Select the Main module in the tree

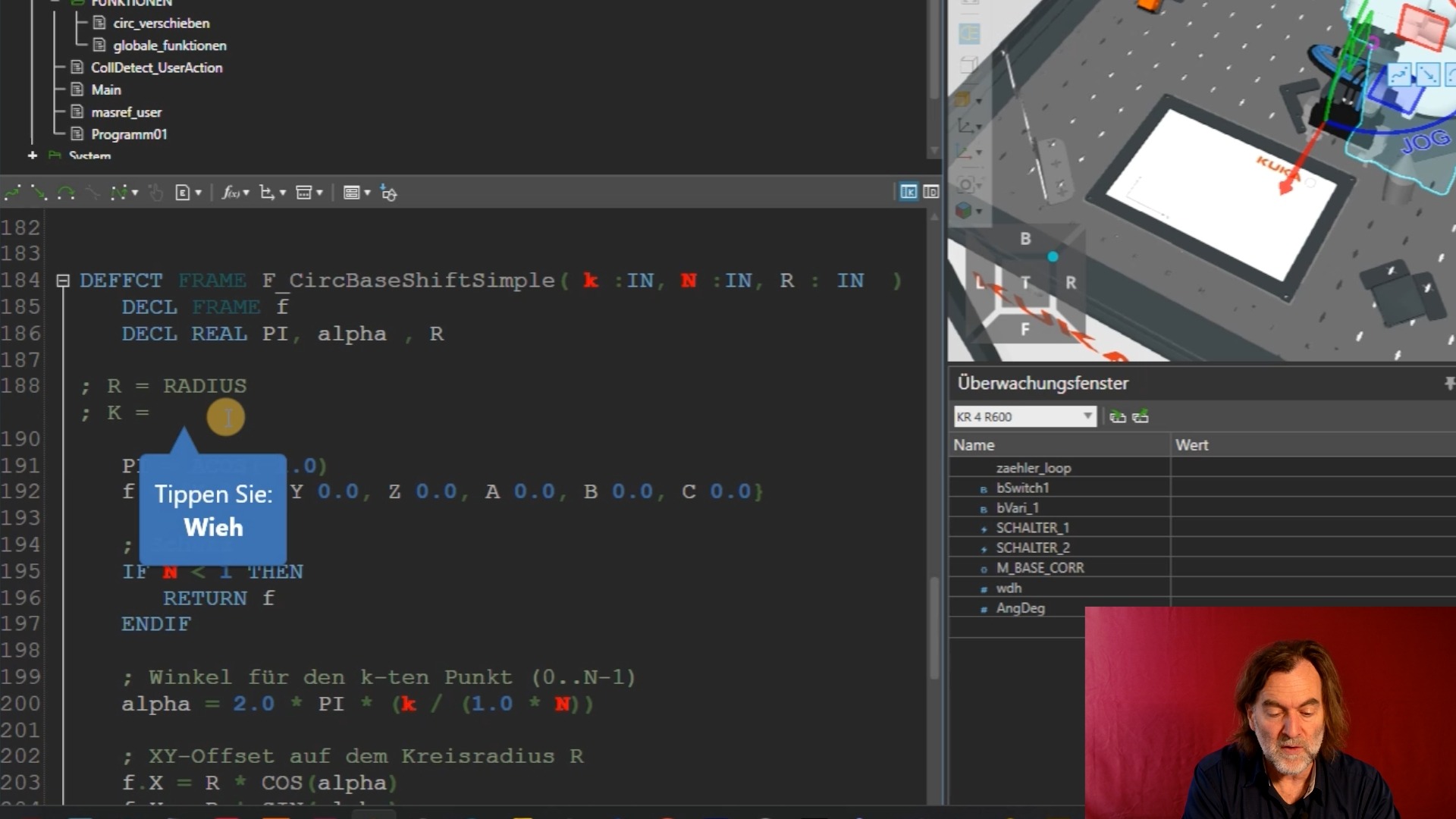pos(106,89)
